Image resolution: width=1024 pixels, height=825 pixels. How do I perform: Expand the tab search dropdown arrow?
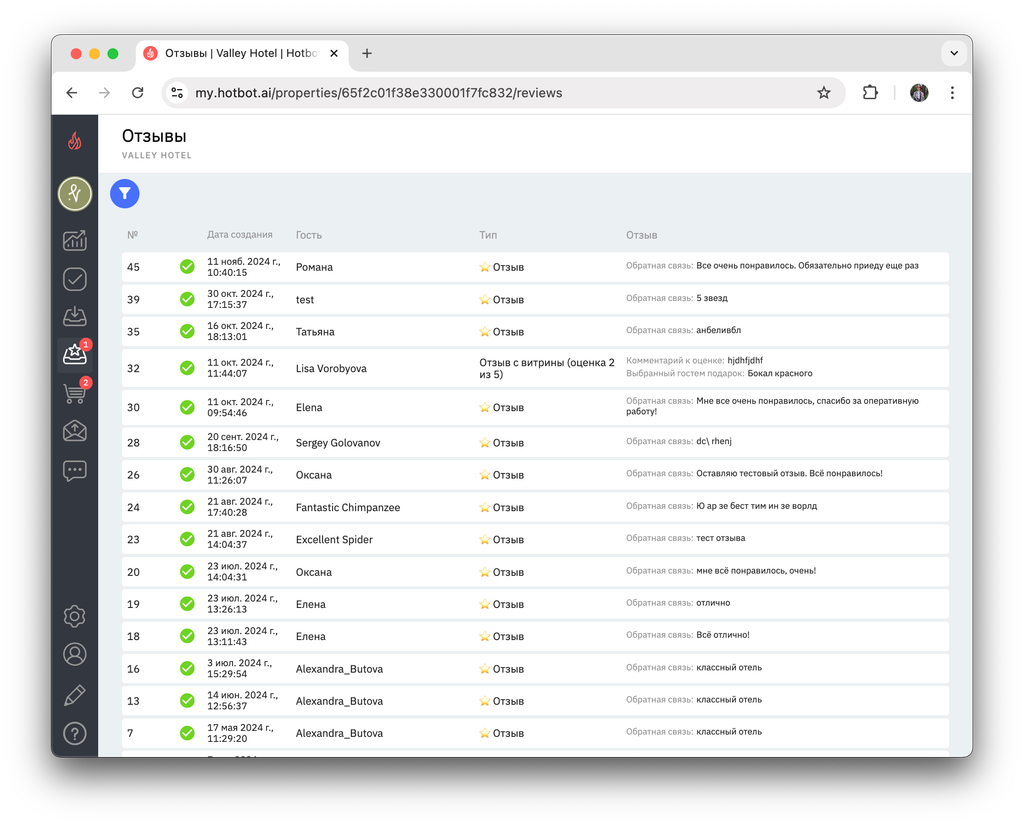(x=954, y=54)
